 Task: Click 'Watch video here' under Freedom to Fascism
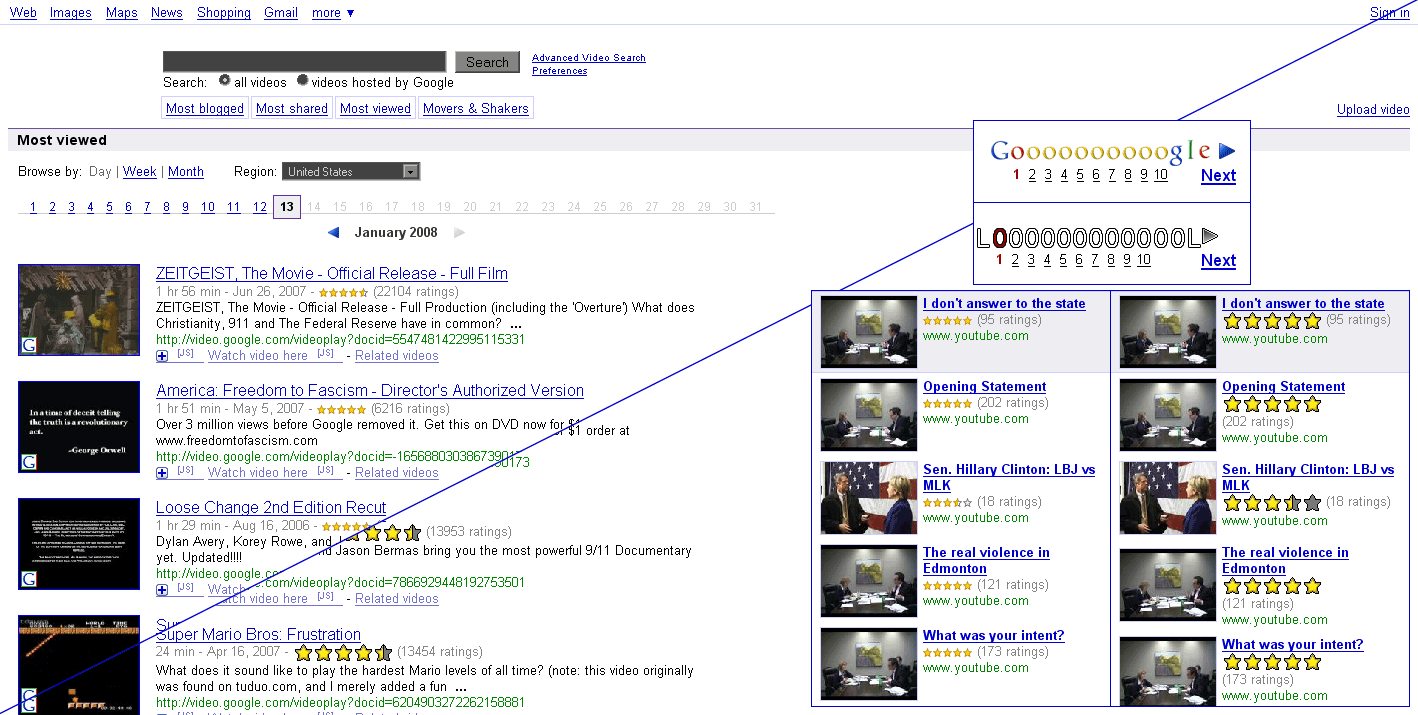tap(258, 473)
